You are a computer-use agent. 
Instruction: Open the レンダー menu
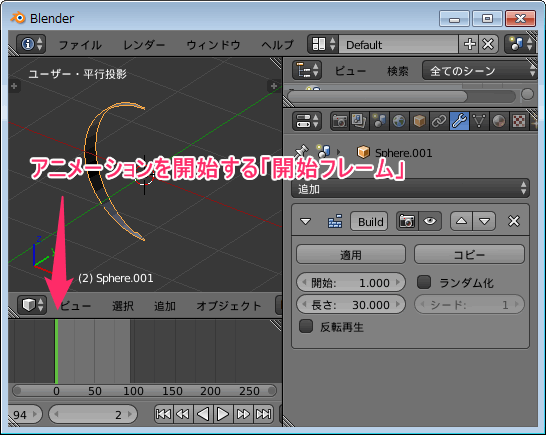(144, 45)
